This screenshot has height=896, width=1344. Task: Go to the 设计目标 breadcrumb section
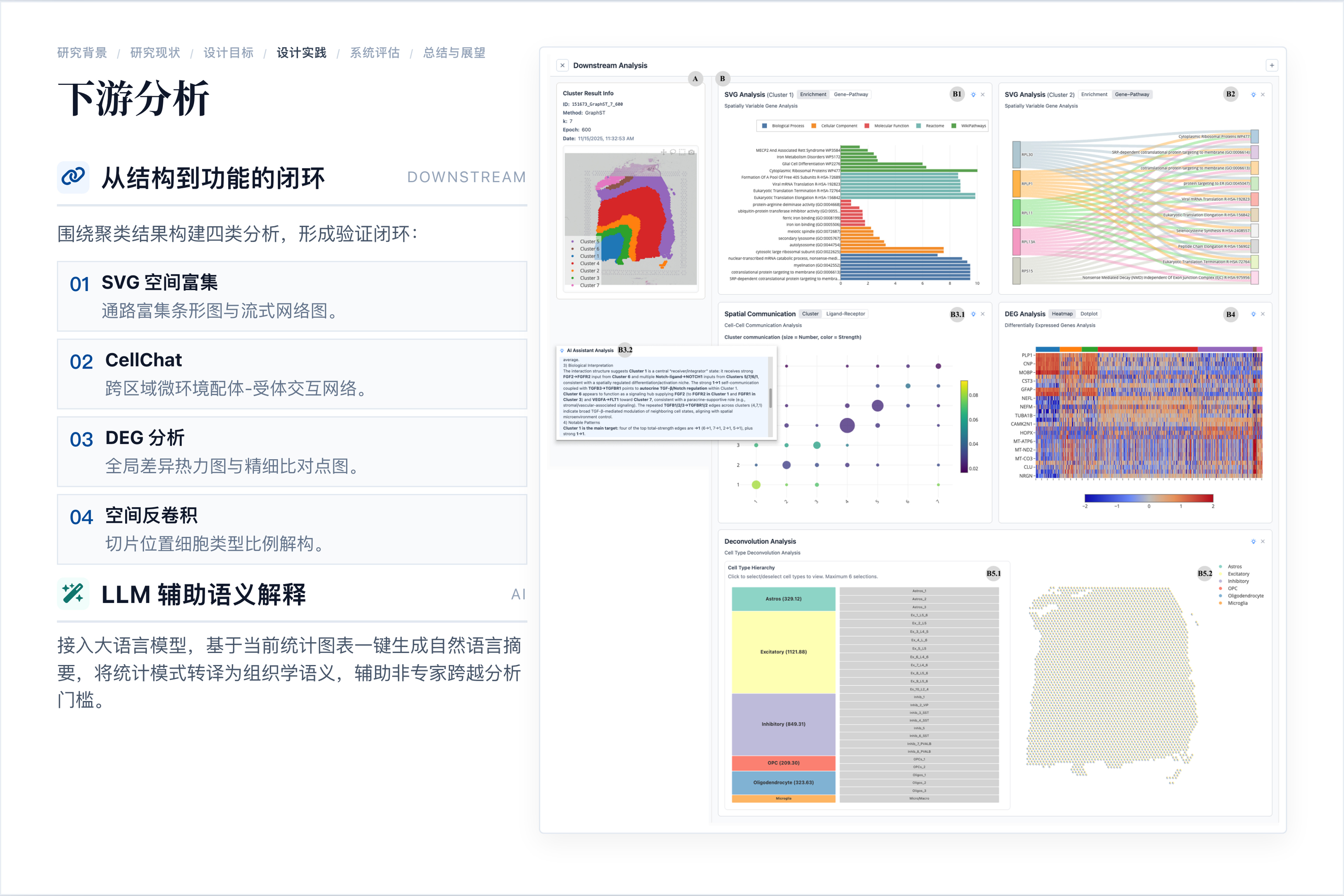pos(229,53)
